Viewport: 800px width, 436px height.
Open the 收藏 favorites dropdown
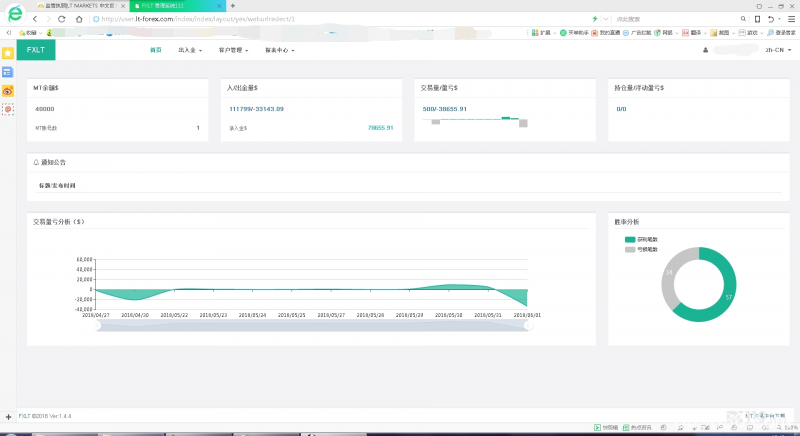pyautogui.click(x=31, y=33)
